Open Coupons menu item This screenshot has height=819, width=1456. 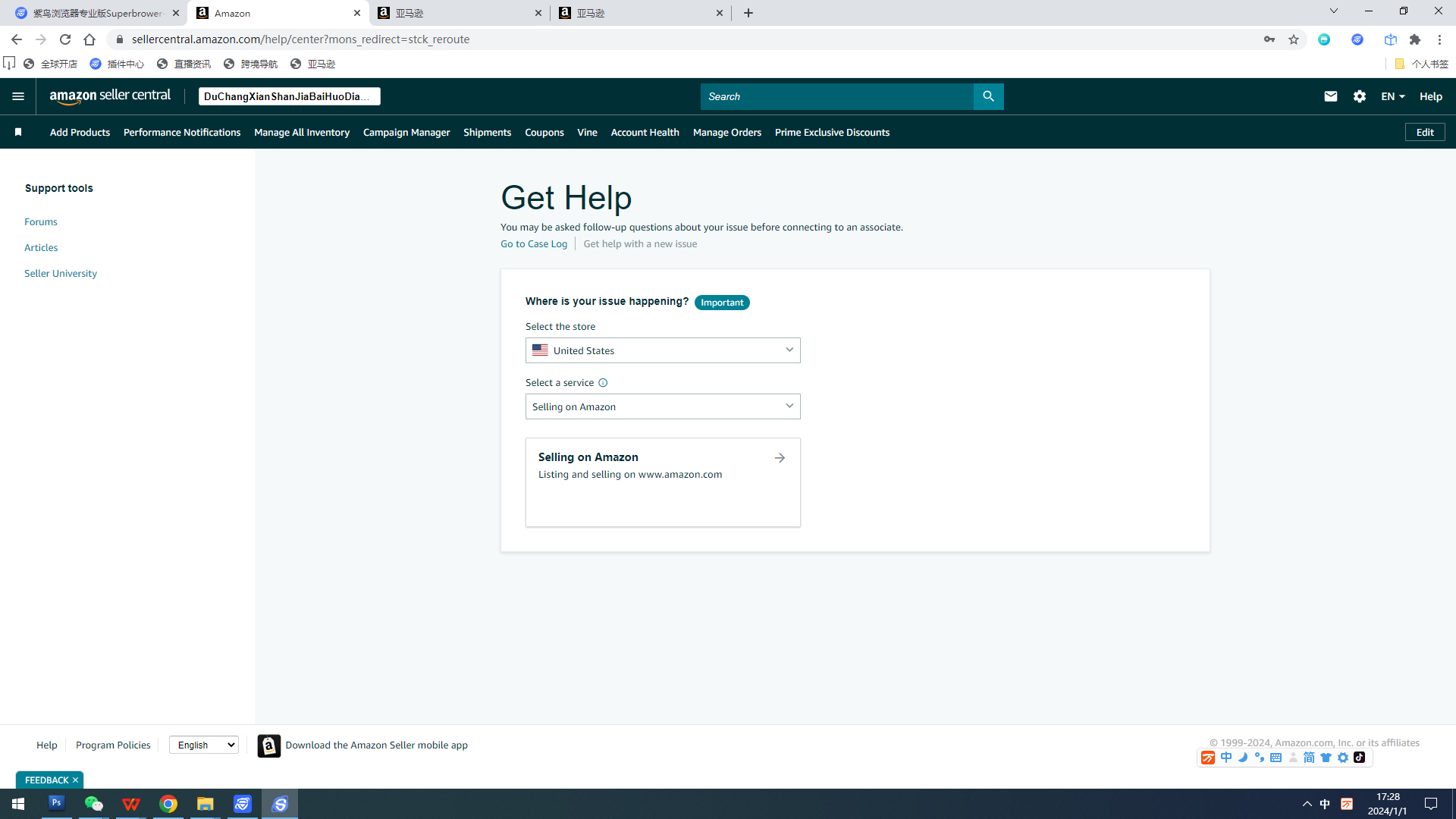[x=544, y=132]
